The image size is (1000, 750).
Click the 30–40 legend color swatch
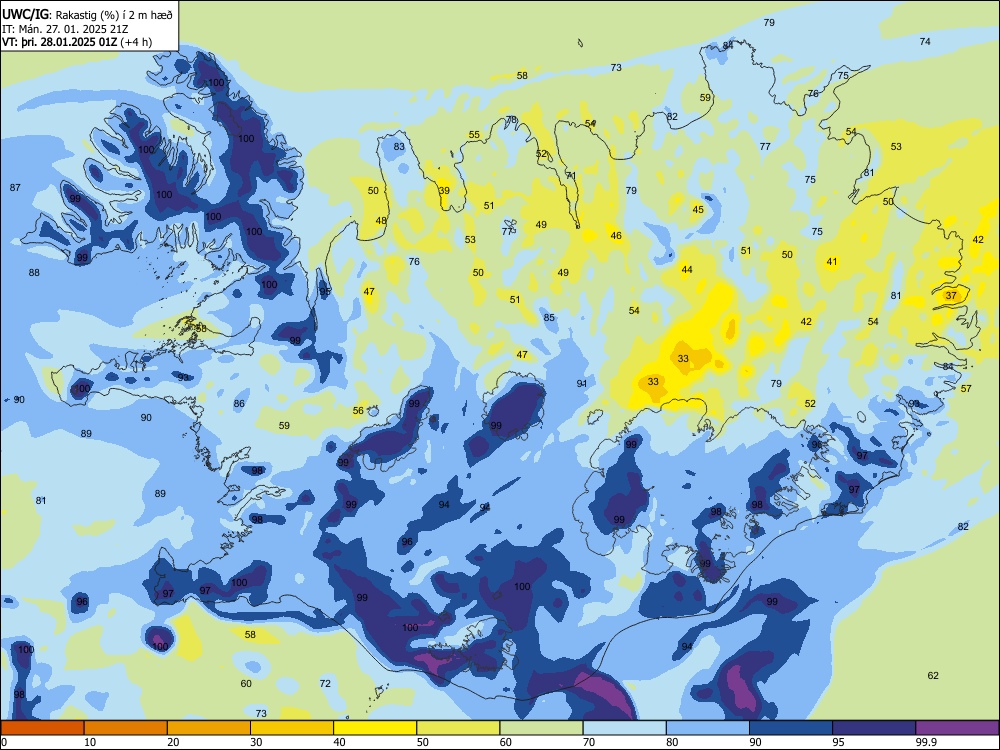coord(292,728)
